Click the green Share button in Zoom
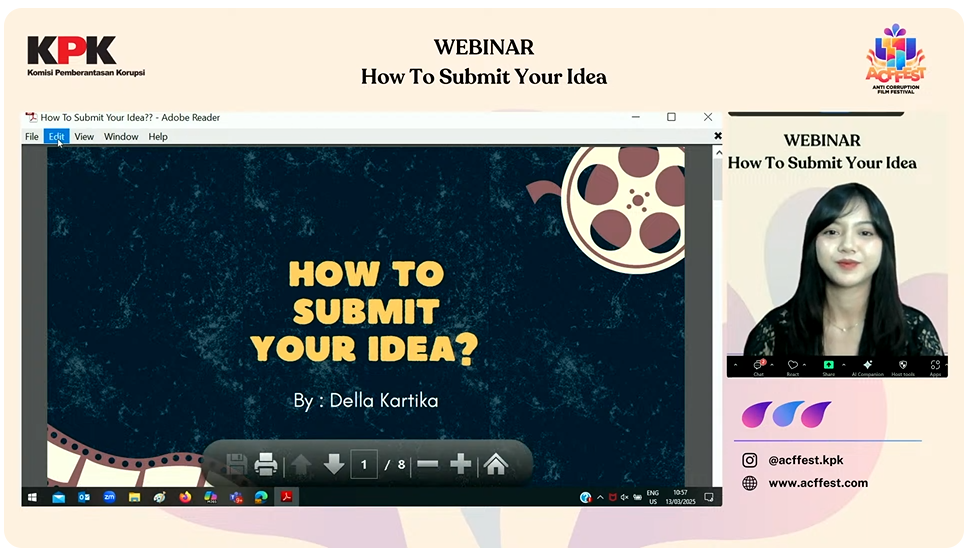Screen dimensions: 970x553 coord(828,367)
